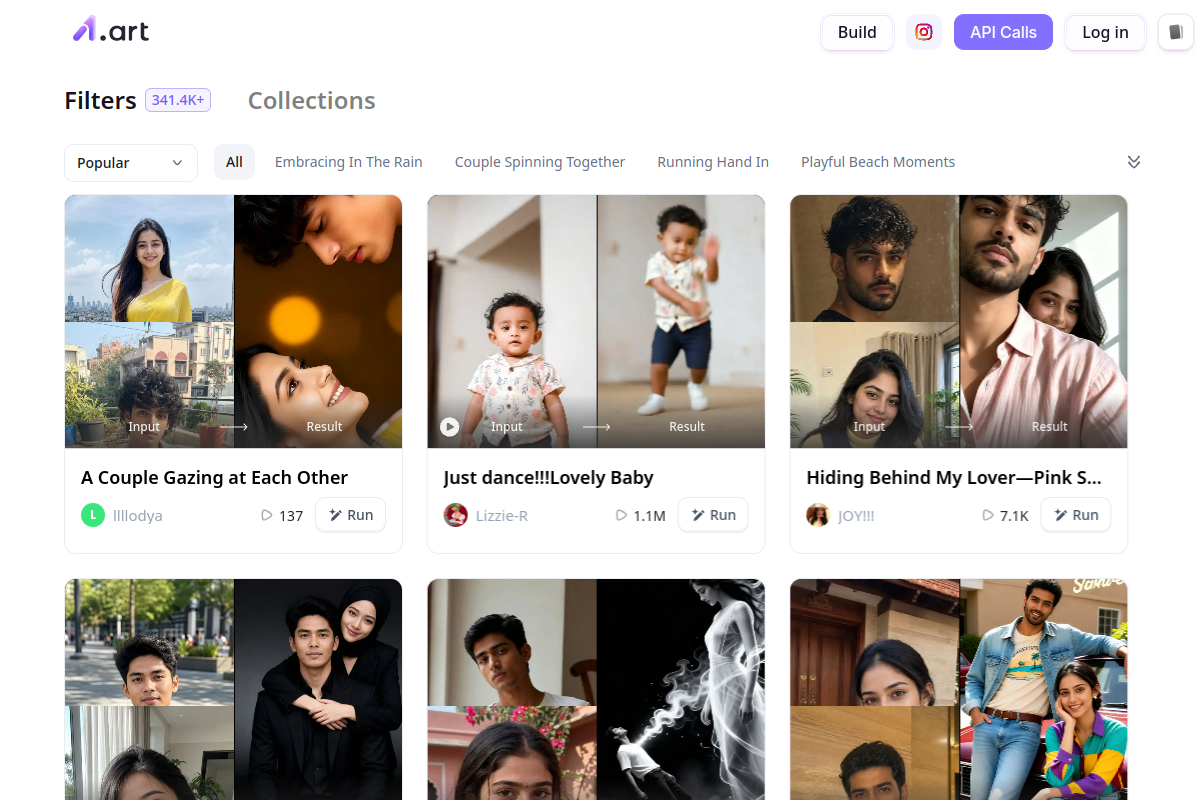
Task: Open the couple gazing card thumbnail
Action: click(x=234, y=321)
